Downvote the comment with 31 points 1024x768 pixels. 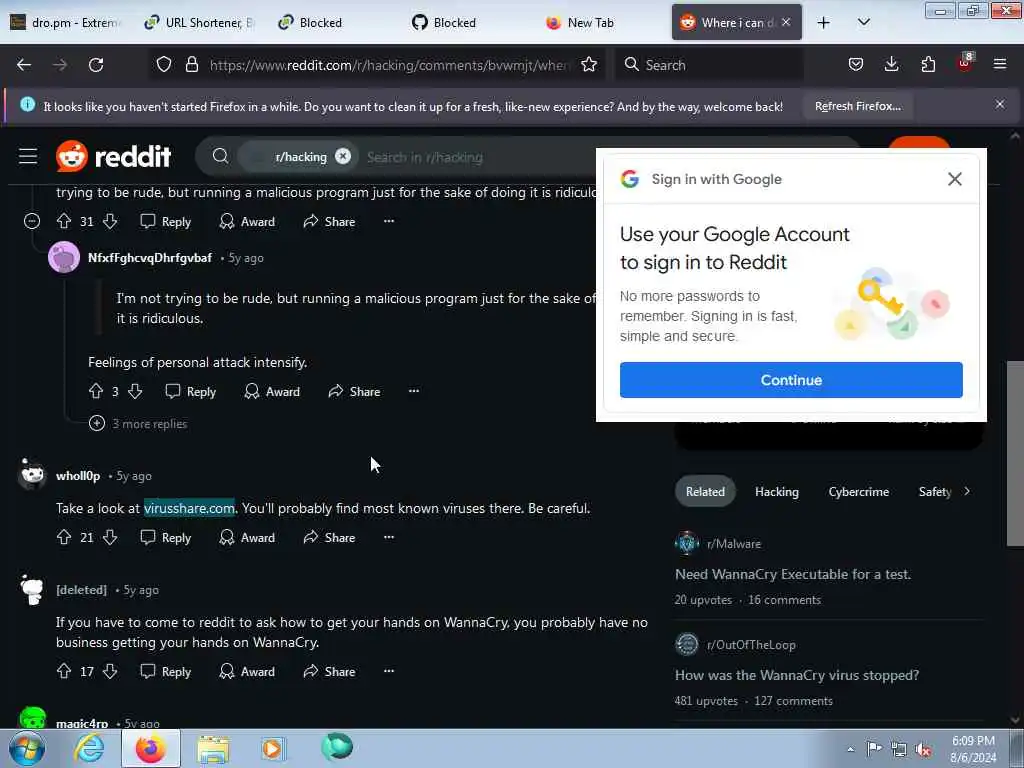click(110, 221)
